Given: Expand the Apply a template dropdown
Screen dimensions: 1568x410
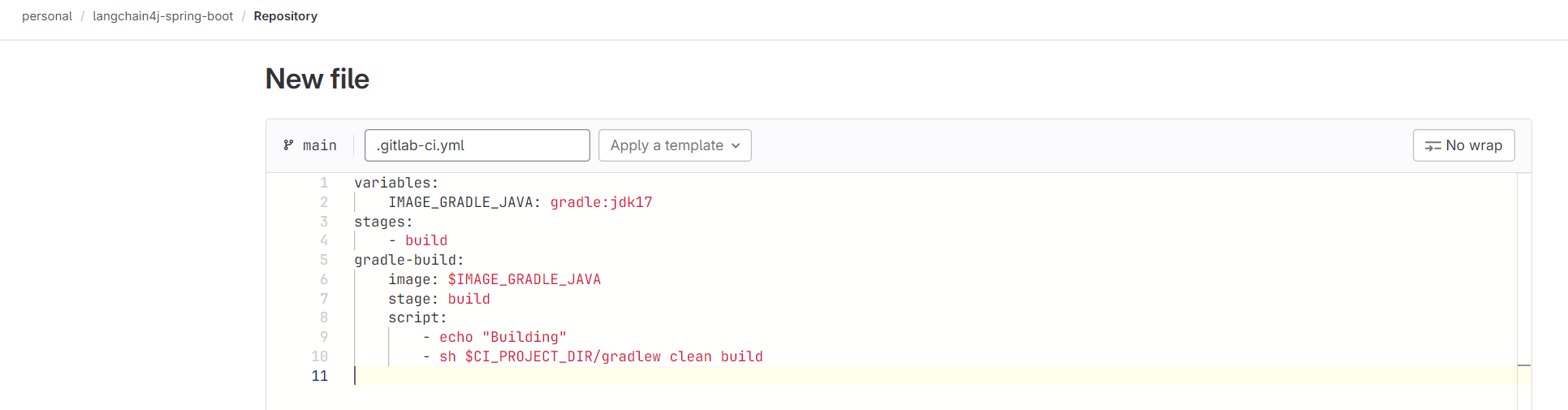Looking at the screenshot, I should (x=675, y=145).
